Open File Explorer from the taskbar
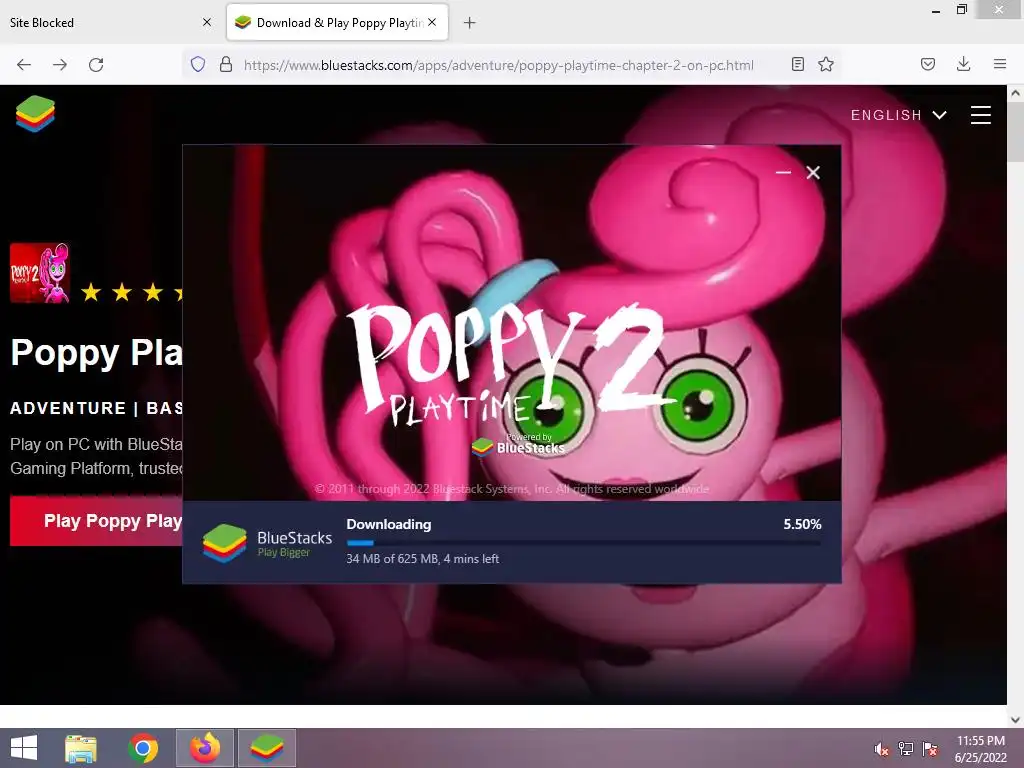The width and height of the screenshot is (1024, 768). [x=81, y=748]
